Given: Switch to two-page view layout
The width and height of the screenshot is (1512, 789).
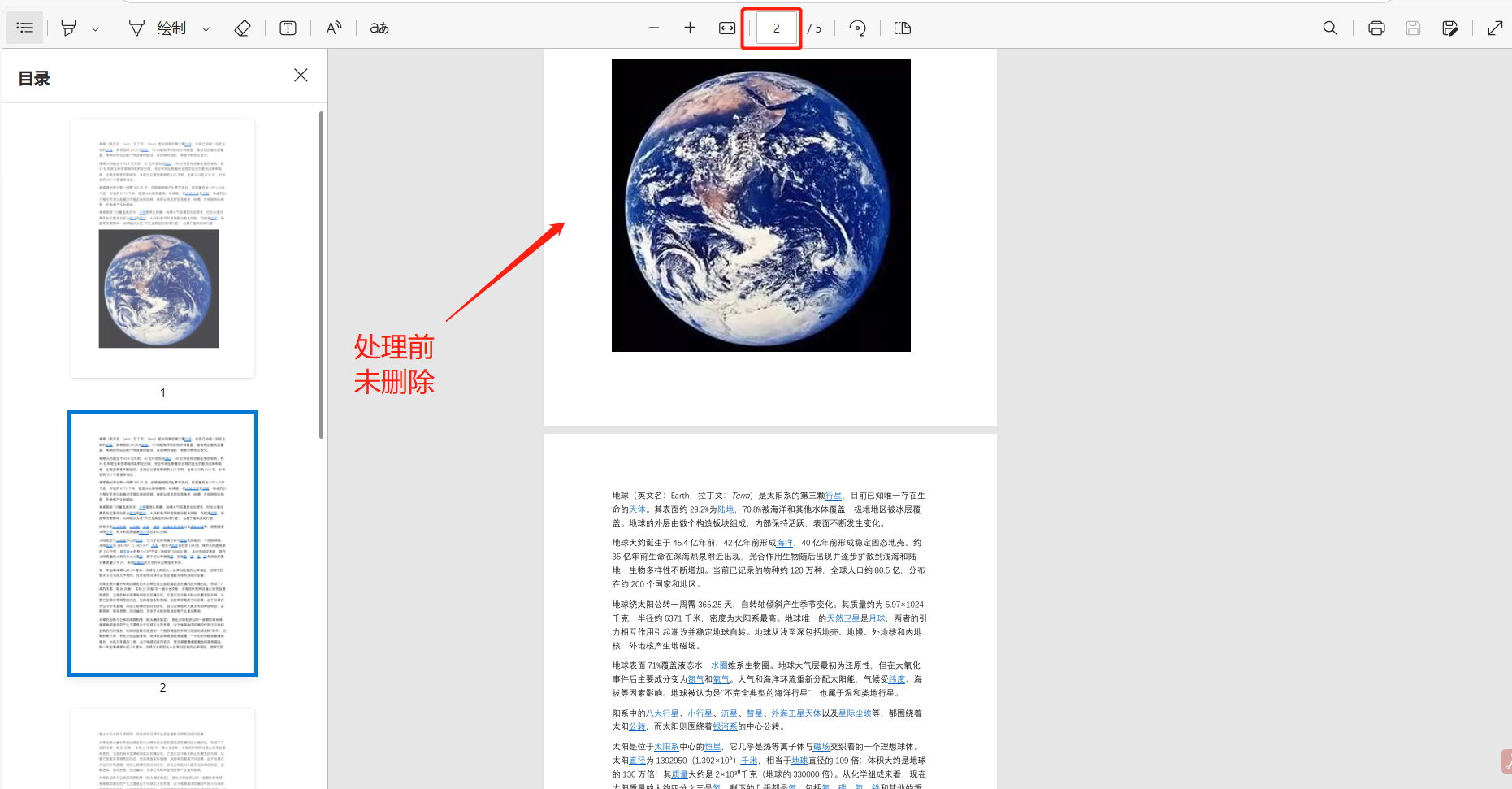Looking at the screenshot, I should point(902,28).
